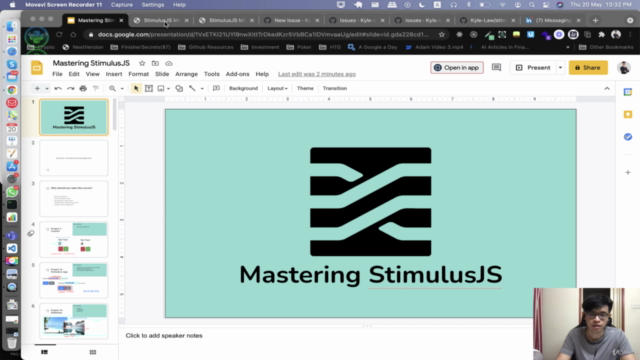The height and width of the screenshot is (360, 640).
Task: Check the cloud save status icon
Action: click(x=169, y=63)
